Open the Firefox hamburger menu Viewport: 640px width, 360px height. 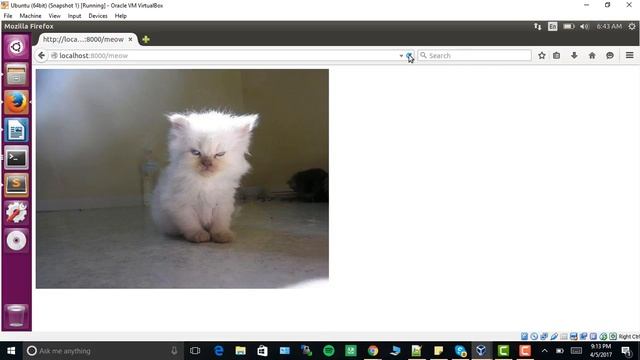point(629,55)
